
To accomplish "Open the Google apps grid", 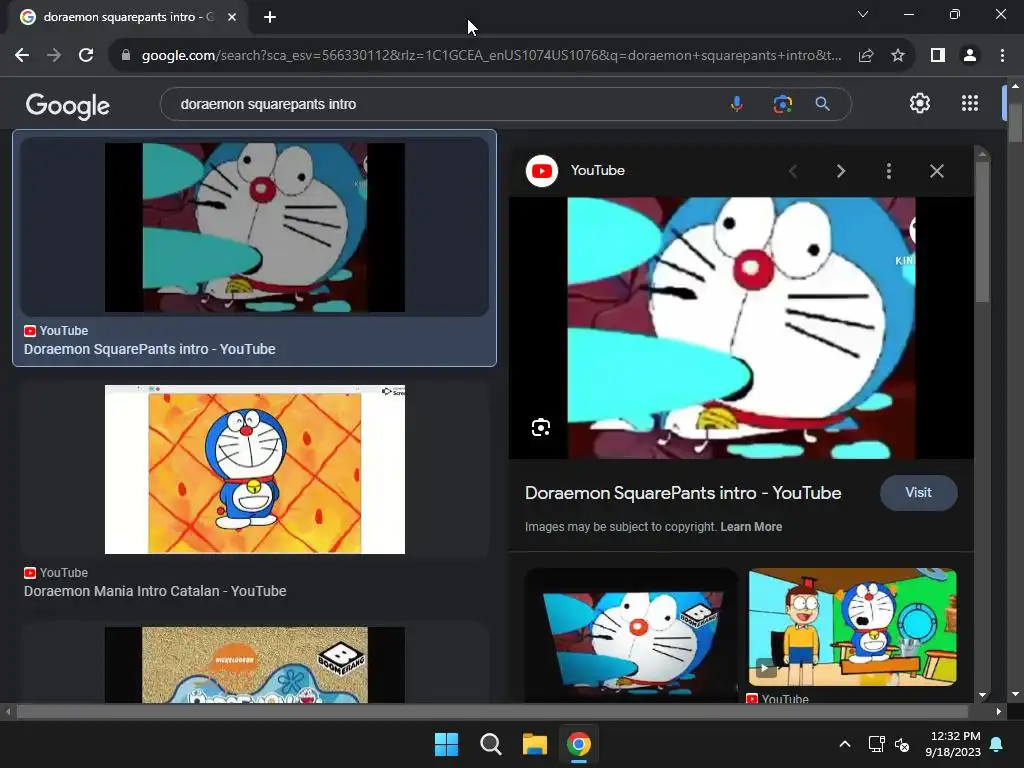I will pos(970,103).
